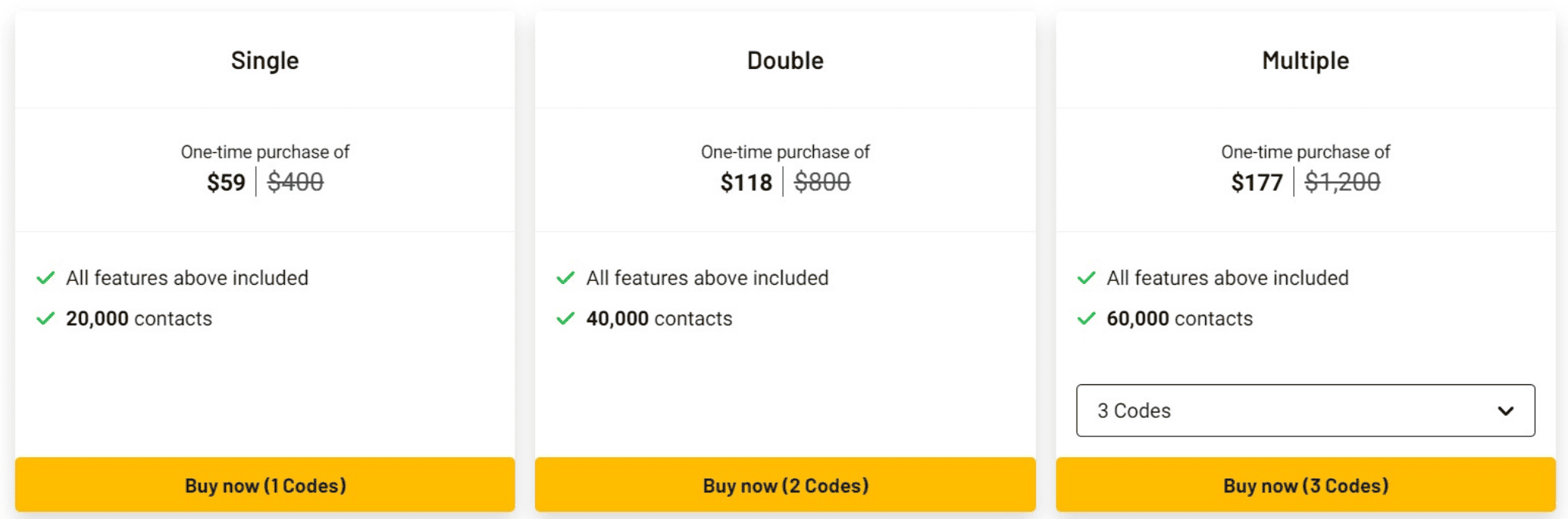Click the crossed-out $800 price
This screenshot has width=1568, height=519.
(x=822, y=182)
